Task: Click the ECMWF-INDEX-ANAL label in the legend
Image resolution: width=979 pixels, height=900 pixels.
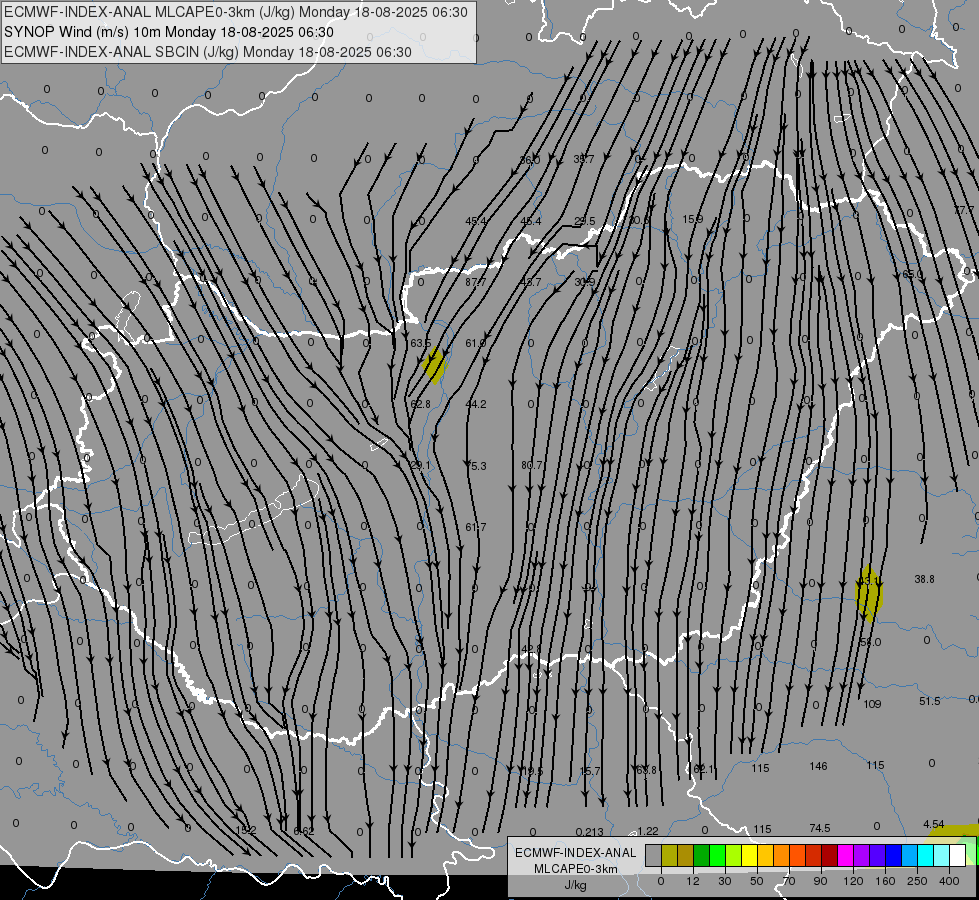Action: 576,853
